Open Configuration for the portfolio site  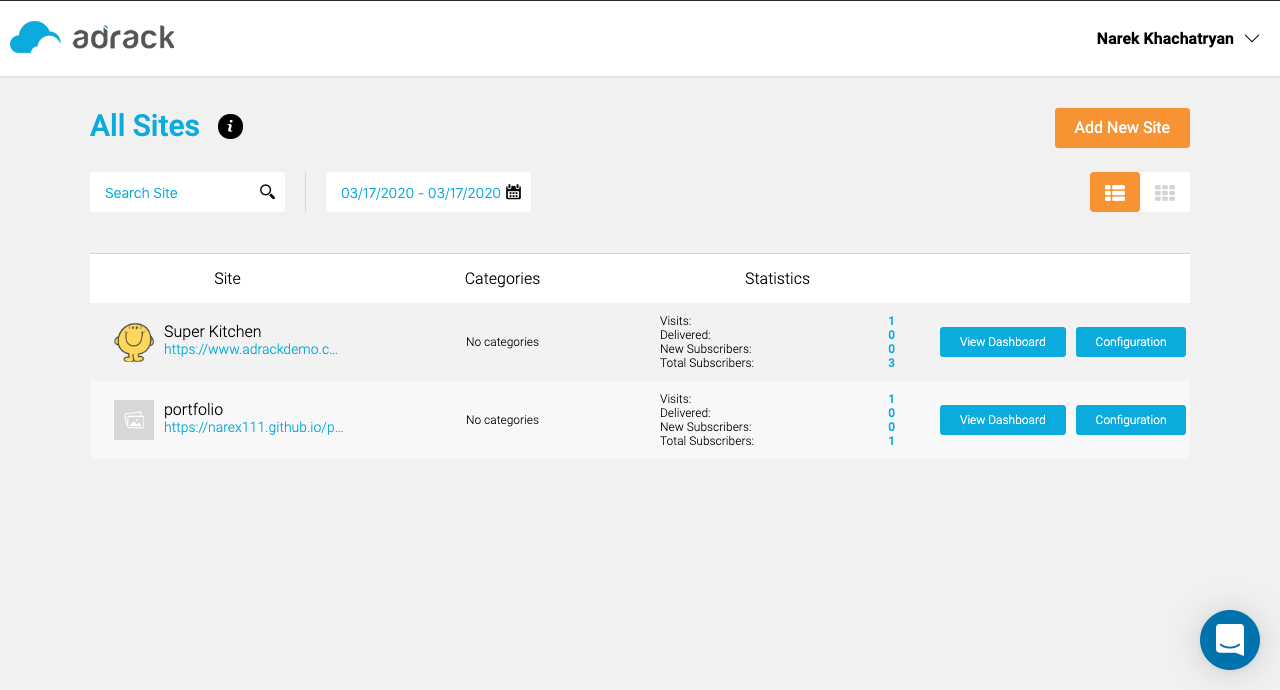1130,419
